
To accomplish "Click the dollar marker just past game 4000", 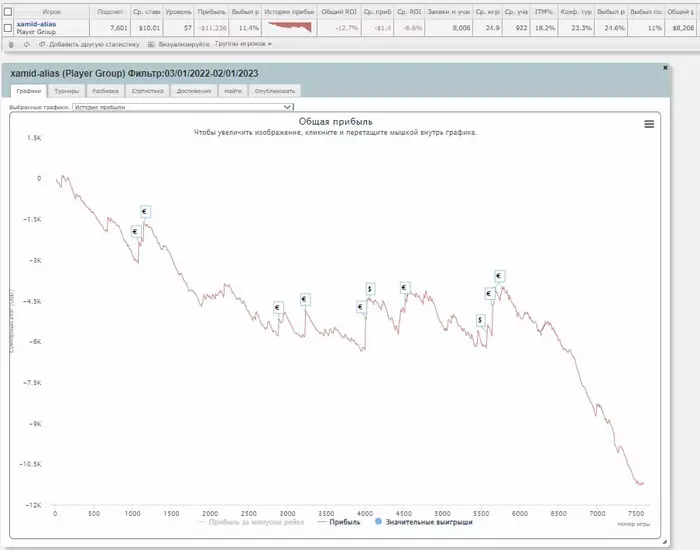I will (x=370, y=289).
